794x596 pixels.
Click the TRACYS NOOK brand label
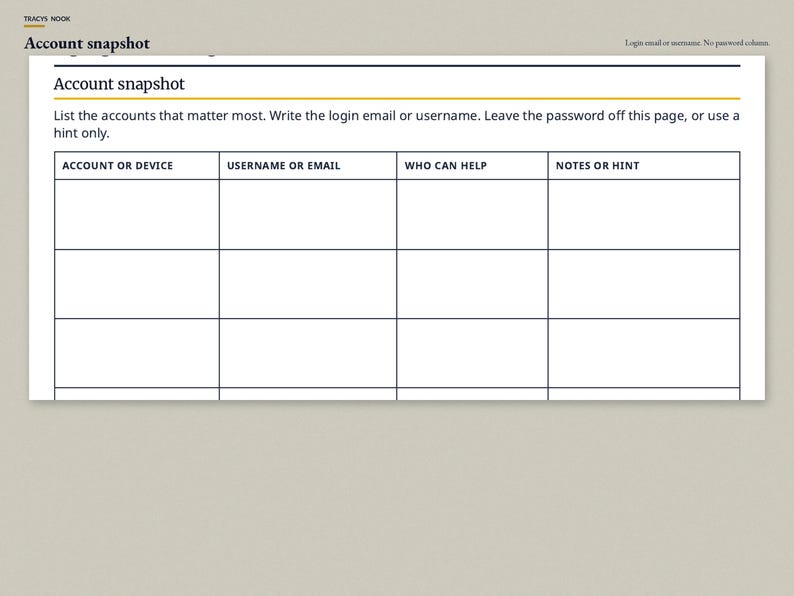47,19
